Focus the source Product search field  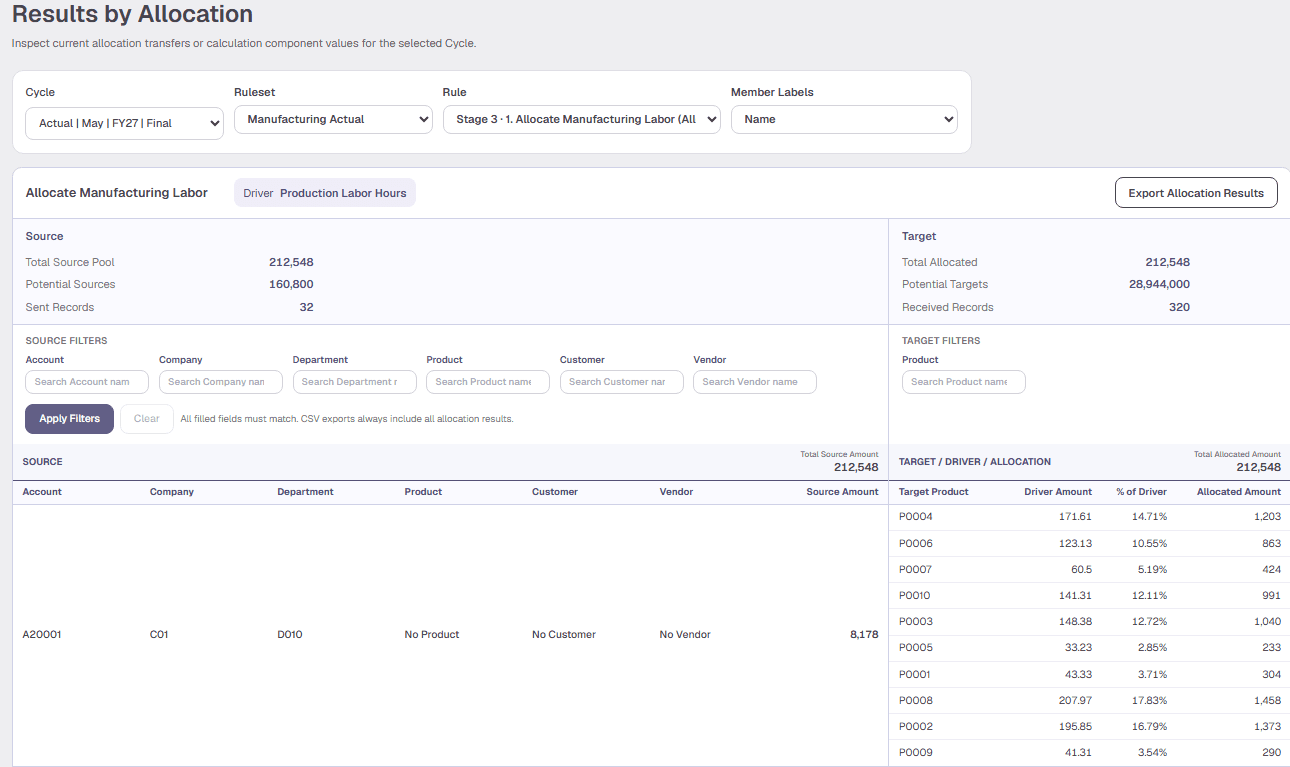(488, 382)
